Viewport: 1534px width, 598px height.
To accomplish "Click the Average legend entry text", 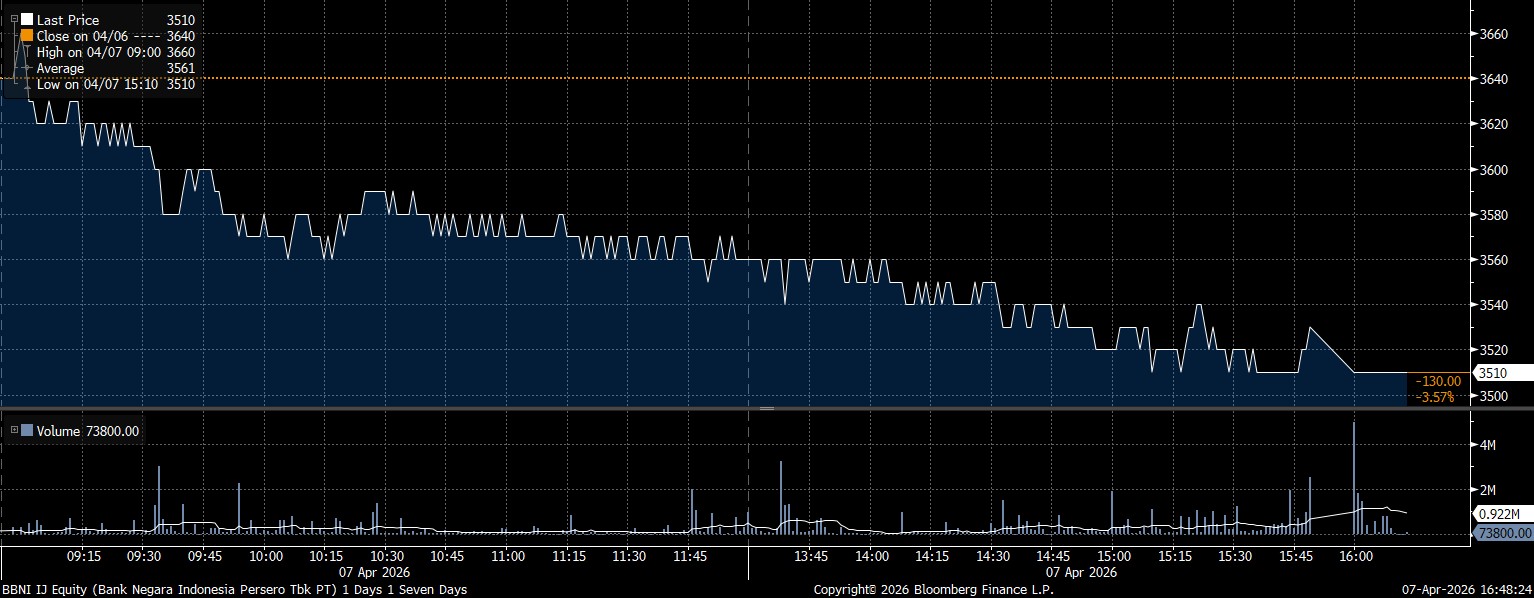I will click(60, 68).
